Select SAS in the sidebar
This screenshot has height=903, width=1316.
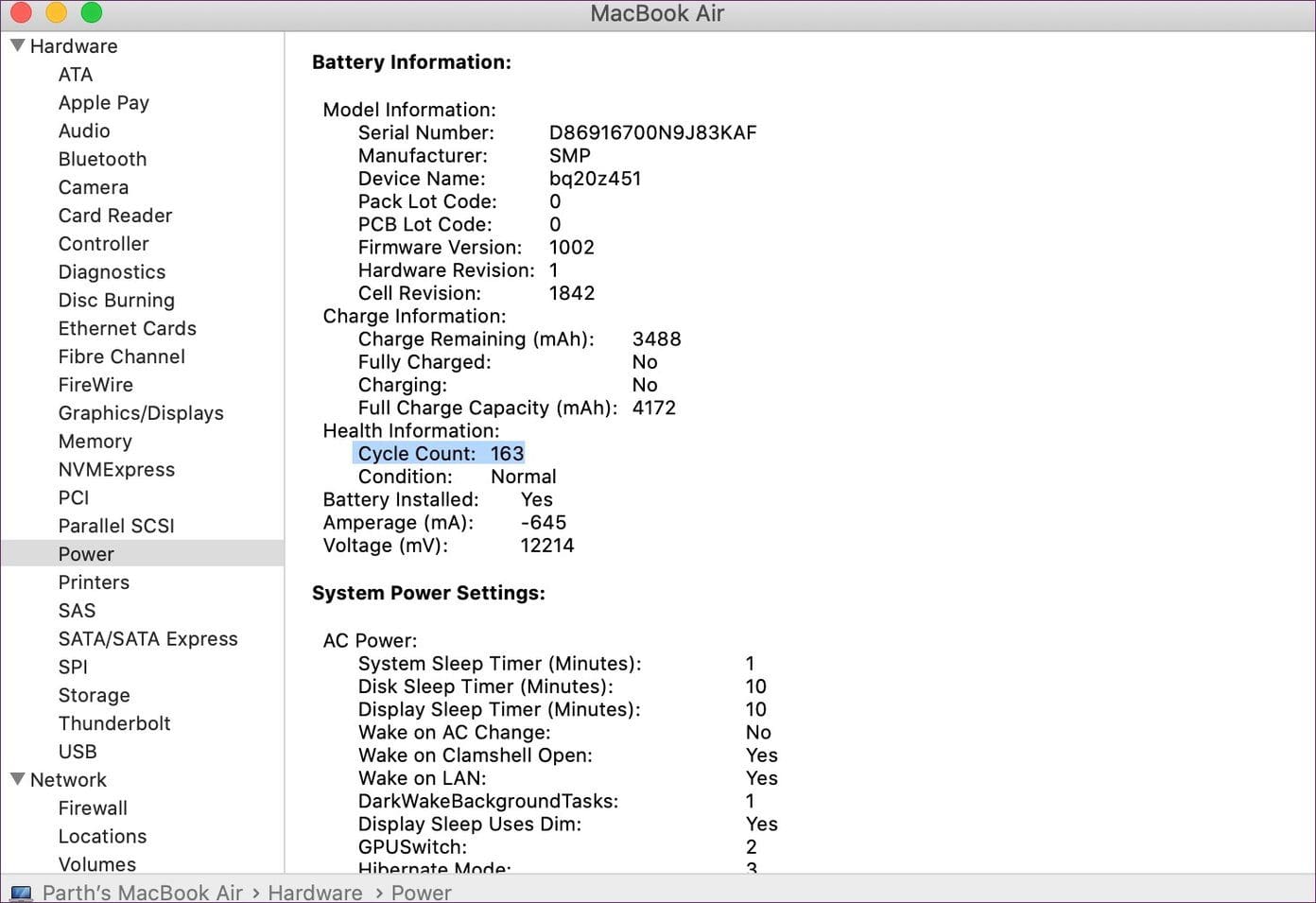click(77, 611)
